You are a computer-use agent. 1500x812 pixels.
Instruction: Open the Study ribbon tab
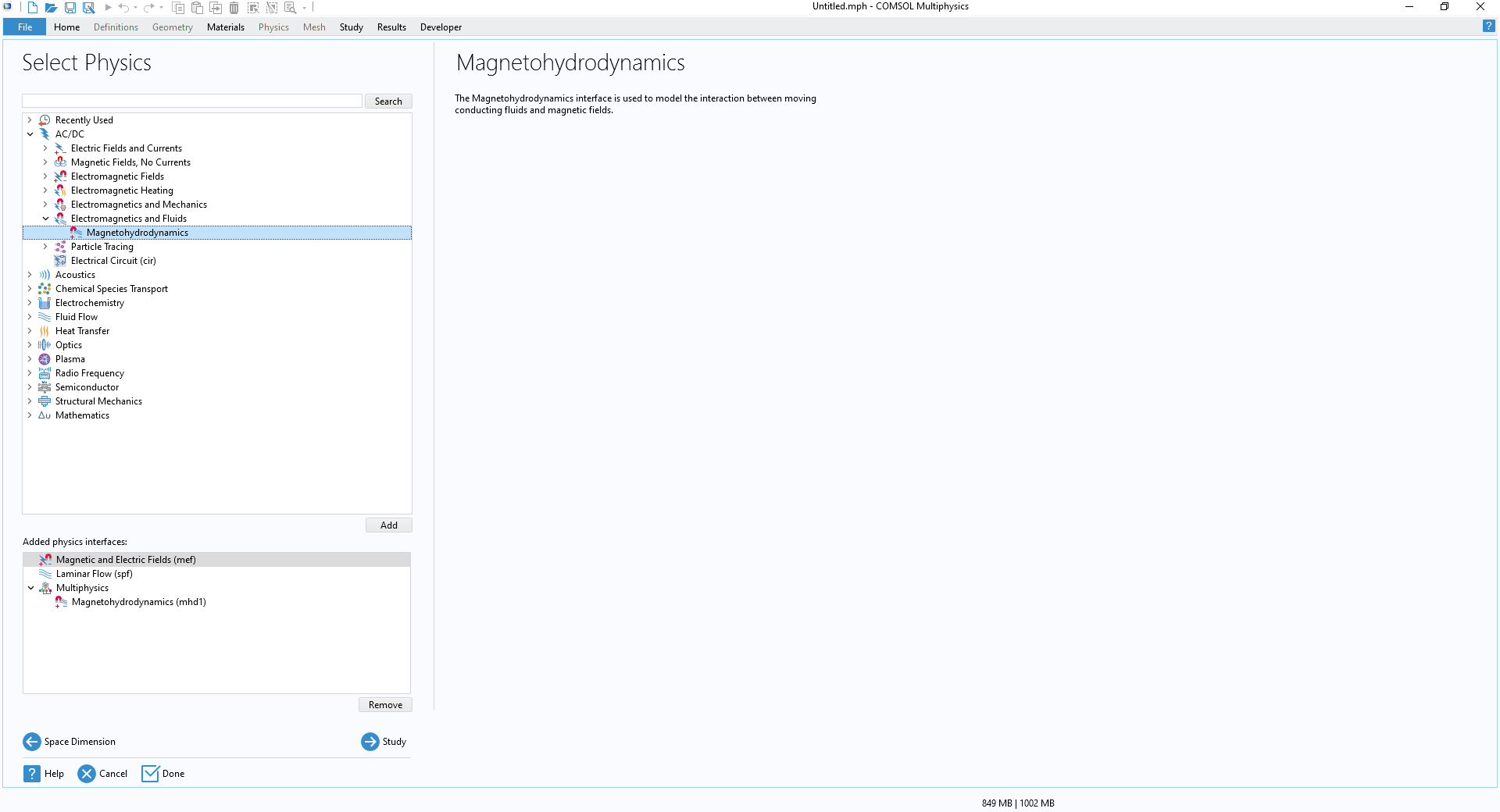coord(351,27)
